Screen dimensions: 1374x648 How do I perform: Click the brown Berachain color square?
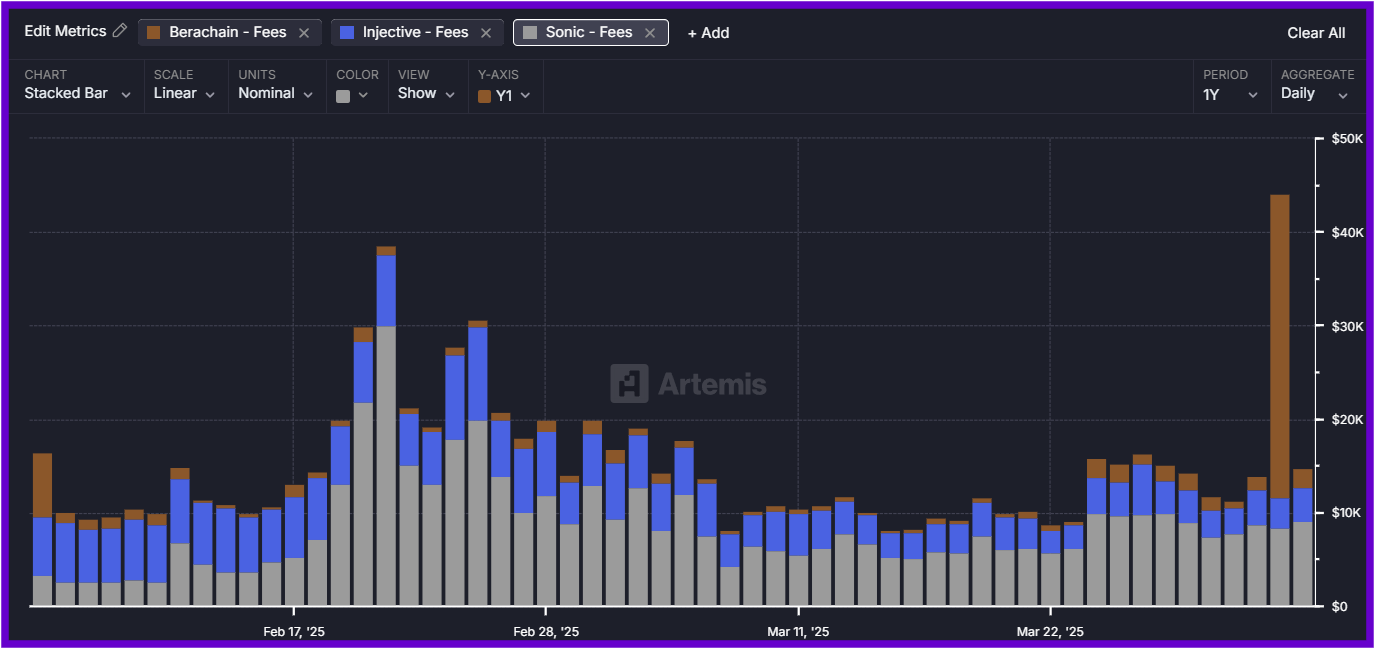[153, 33]
